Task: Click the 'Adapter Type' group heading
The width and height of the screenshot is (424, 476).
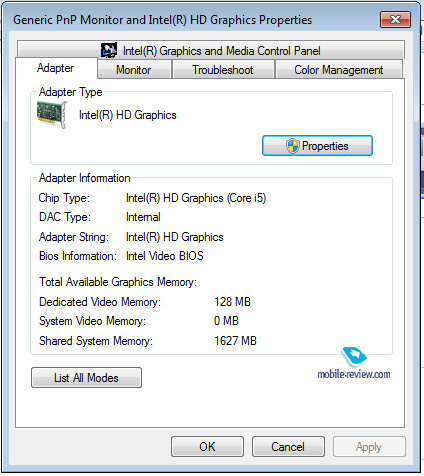Action: pos(71,92)
